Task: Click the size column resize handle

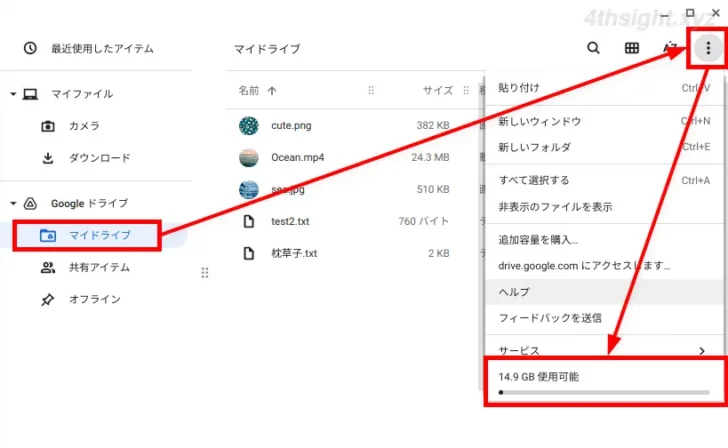Action: [466, 91]
